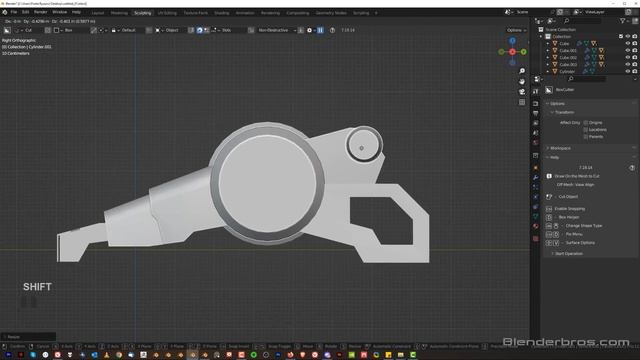Click Pie Menu entry in Help panel
The image size is (640, 360).
574,234
